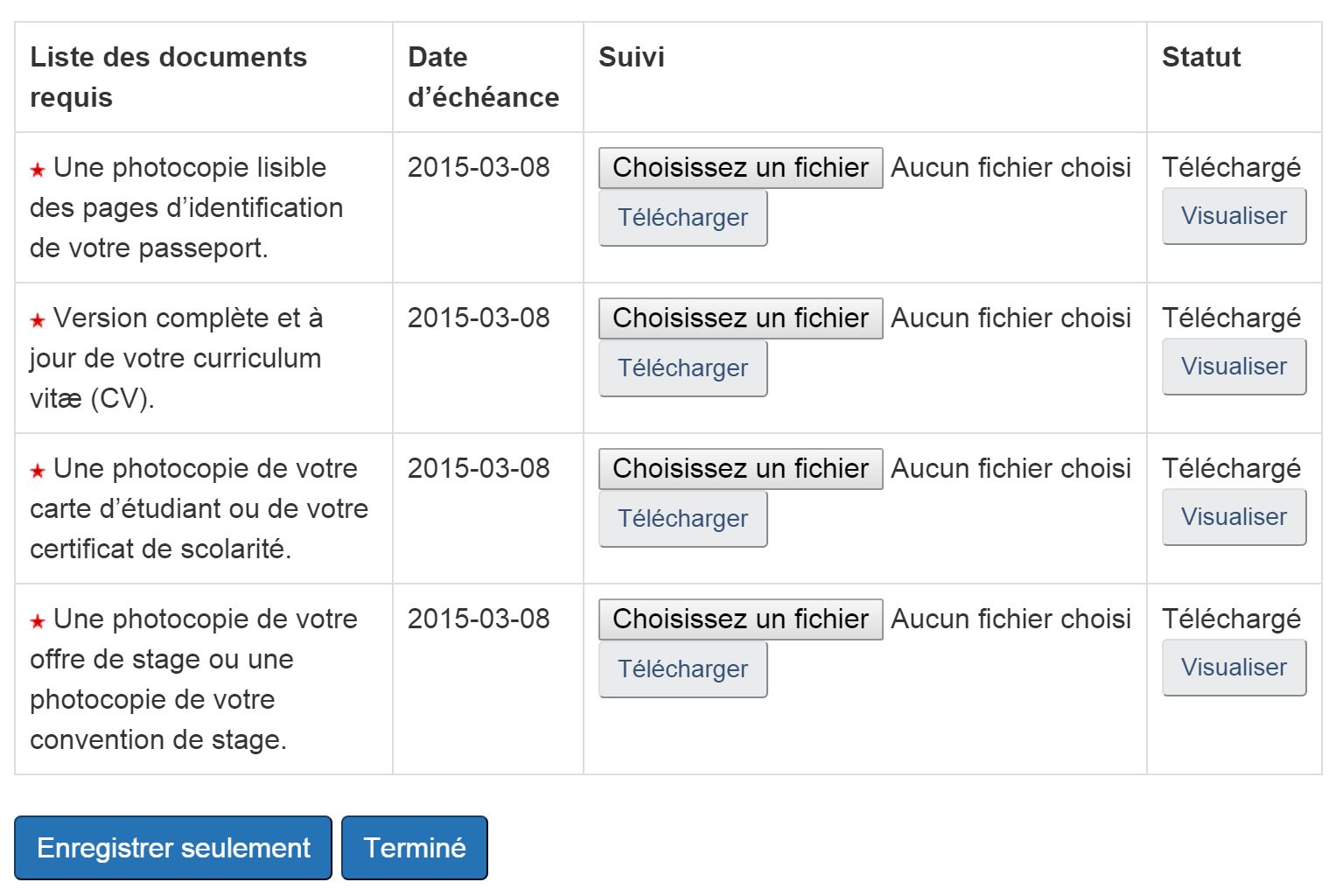Upload the CV with the Télécharger button
Viewport: 1336px width, 896px height.
682,368
